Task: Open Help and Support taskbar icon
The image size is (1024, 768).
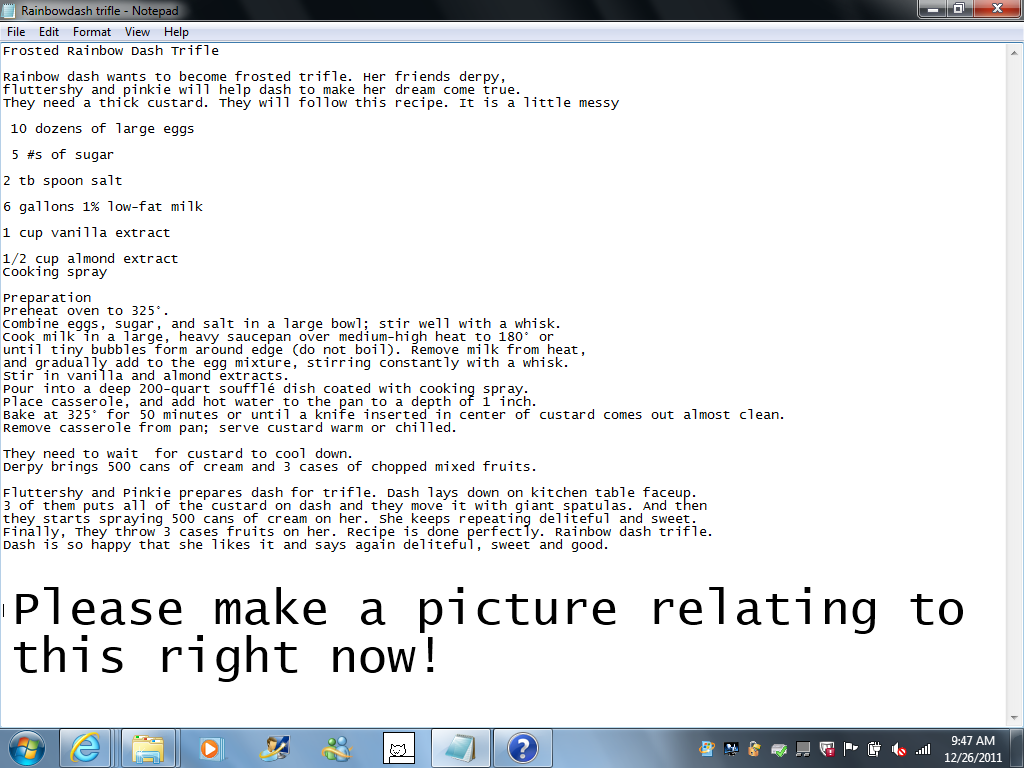Action: click(522, 748)
